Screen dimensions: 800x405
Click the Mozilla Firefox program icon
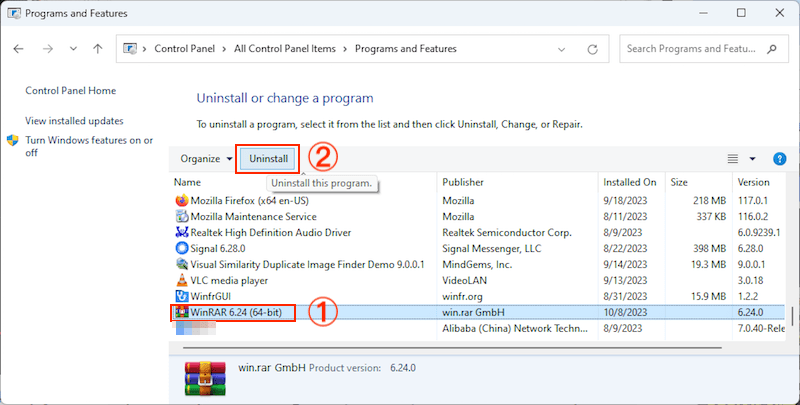tap(182, 200)
